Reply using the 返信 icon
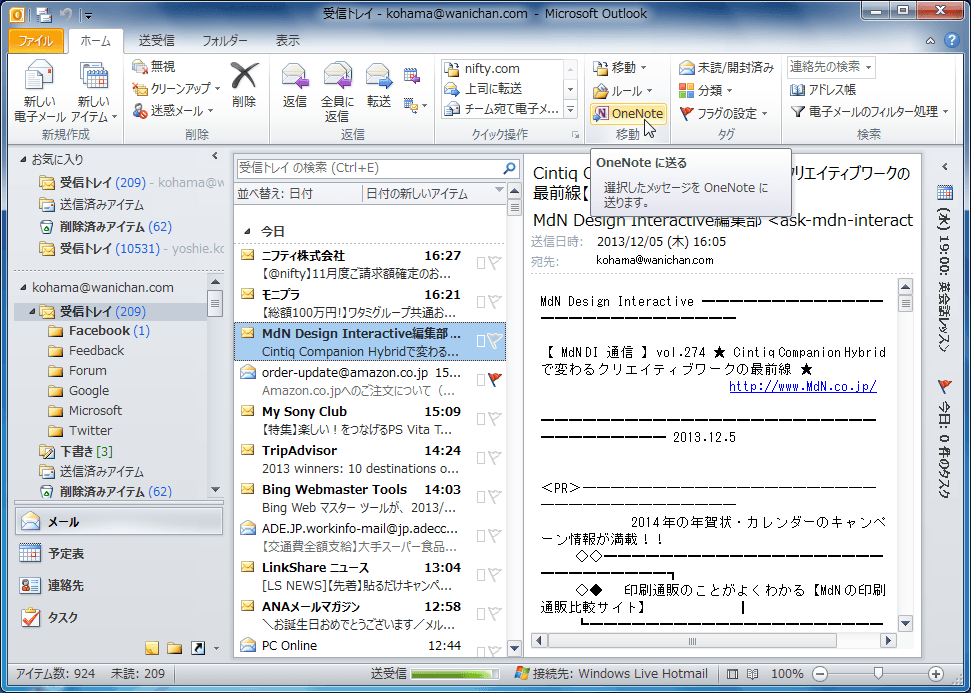Viewport: 971px width, 693px height. click(295, 85)
